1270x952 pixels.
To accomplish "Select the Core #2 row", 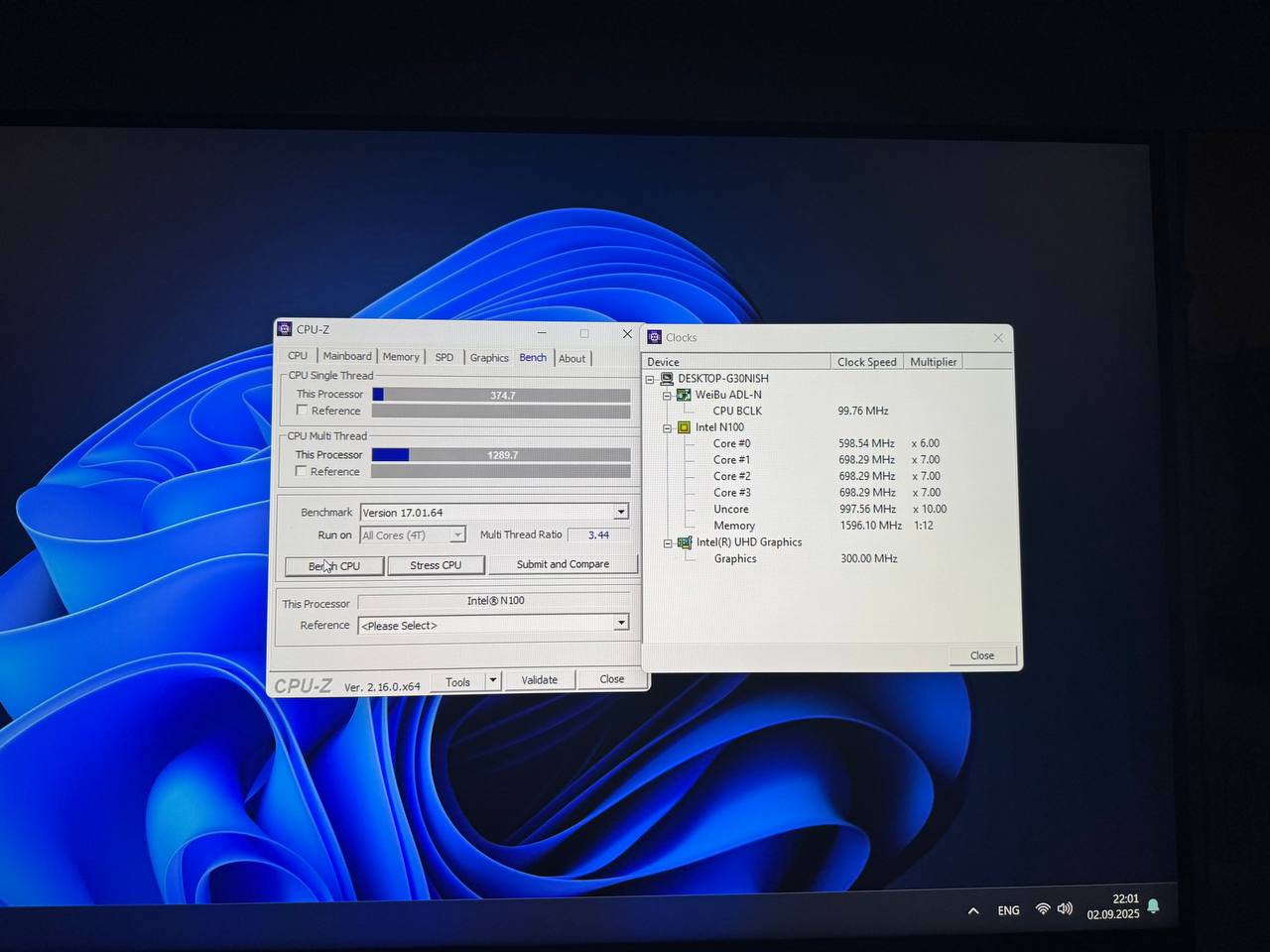I will pyautogui.click(x=732, y=476).
